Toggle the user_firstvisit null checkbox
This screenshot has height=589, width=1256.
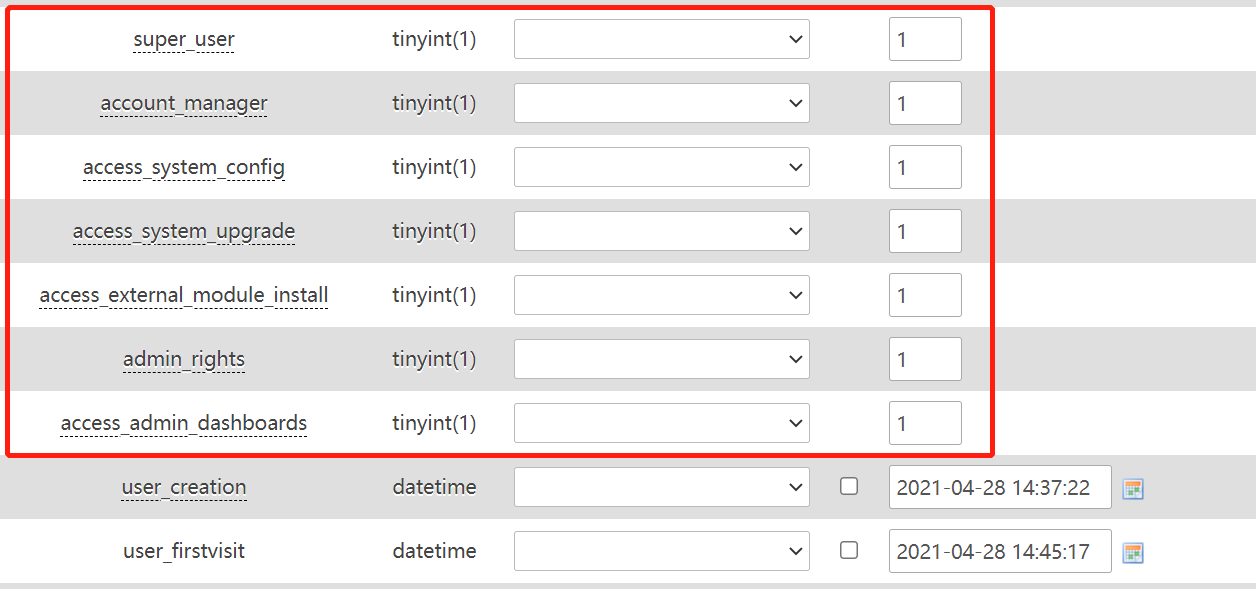point(849,550)
